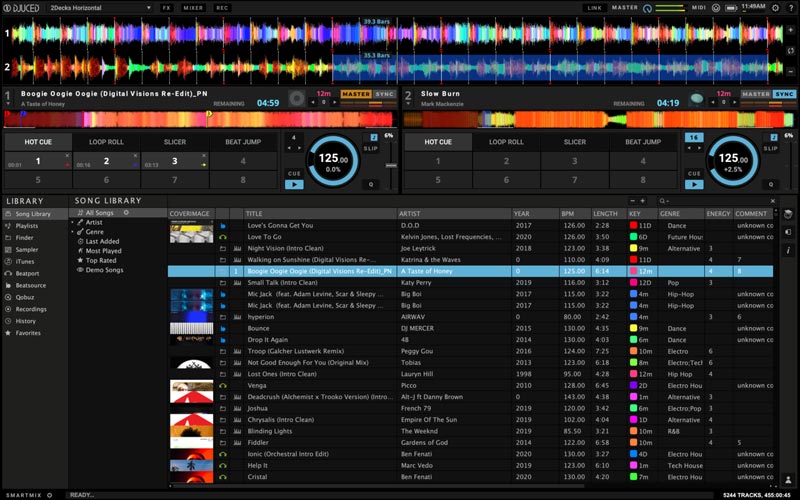Disable SYNC on deck 2
This screenshot has height=500, width=800.
[784, 94]
